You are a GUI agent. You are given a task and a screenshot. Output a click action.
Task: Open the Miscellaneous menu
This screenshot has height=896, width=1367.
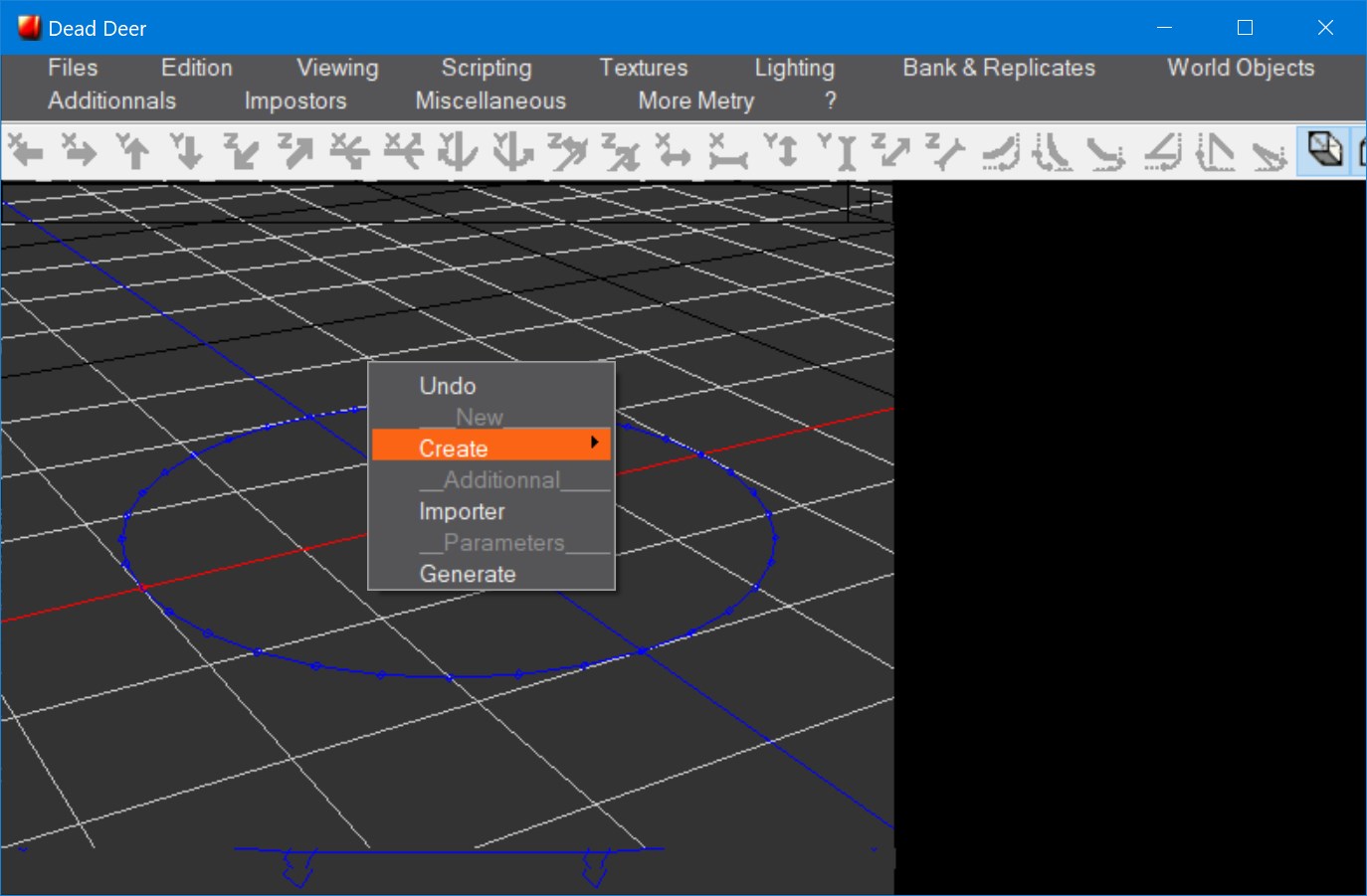490,100
